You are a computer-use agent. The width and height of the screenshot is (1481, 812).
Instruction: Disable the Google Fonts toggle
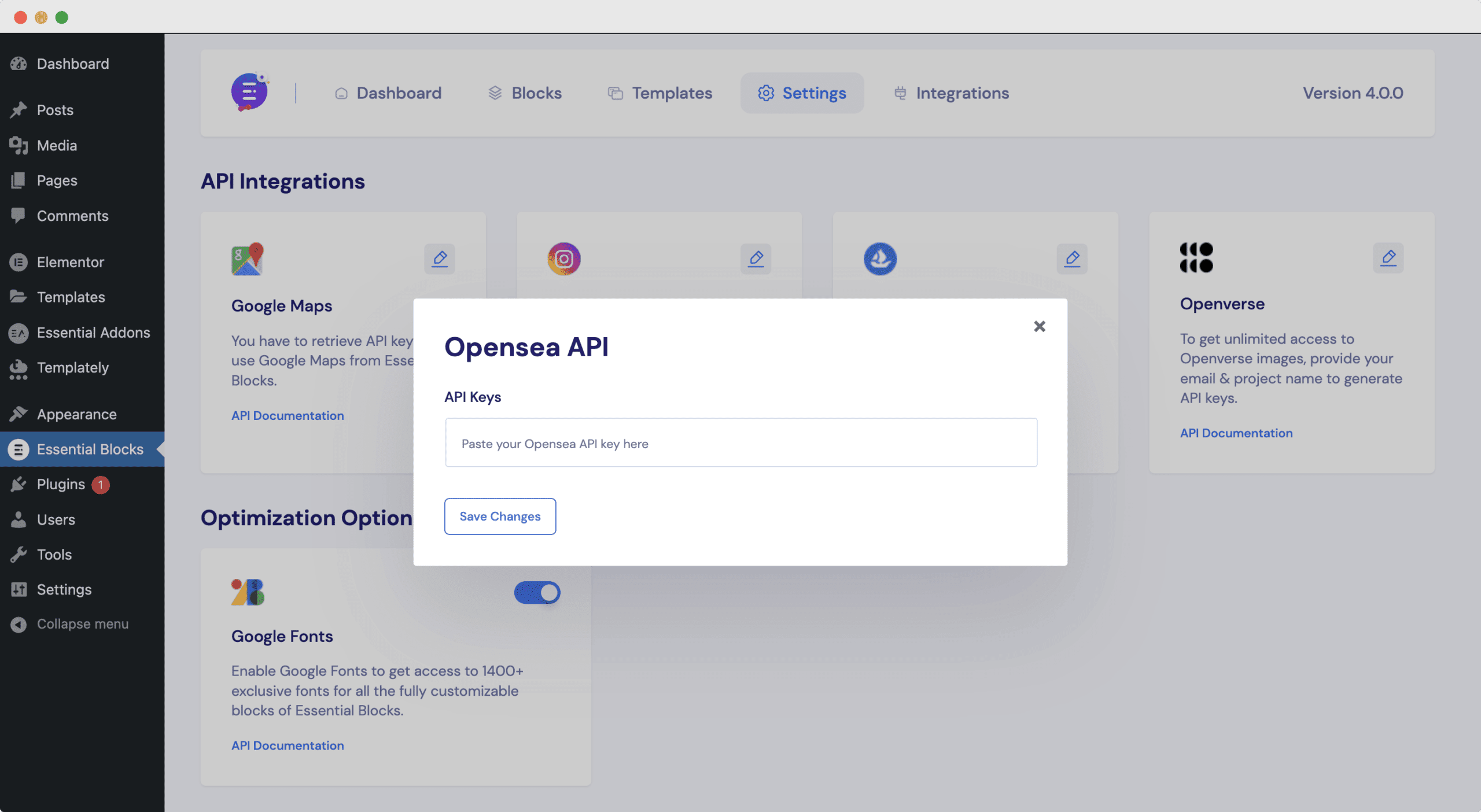point(537,592)
